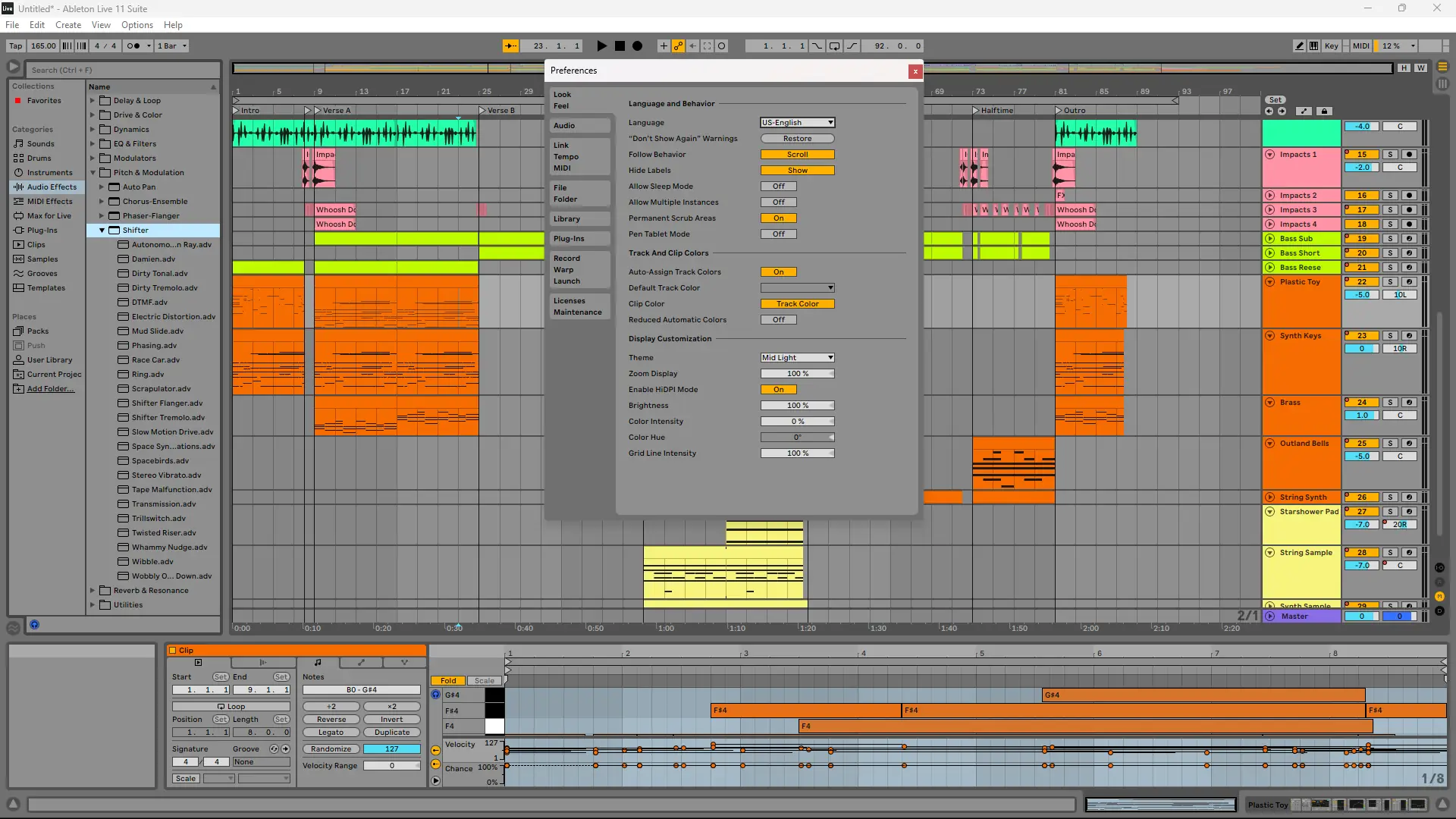Viewport: 1456px width, 819px height.
Task: Open the Create menu
Action: click(x=68, y=25)
